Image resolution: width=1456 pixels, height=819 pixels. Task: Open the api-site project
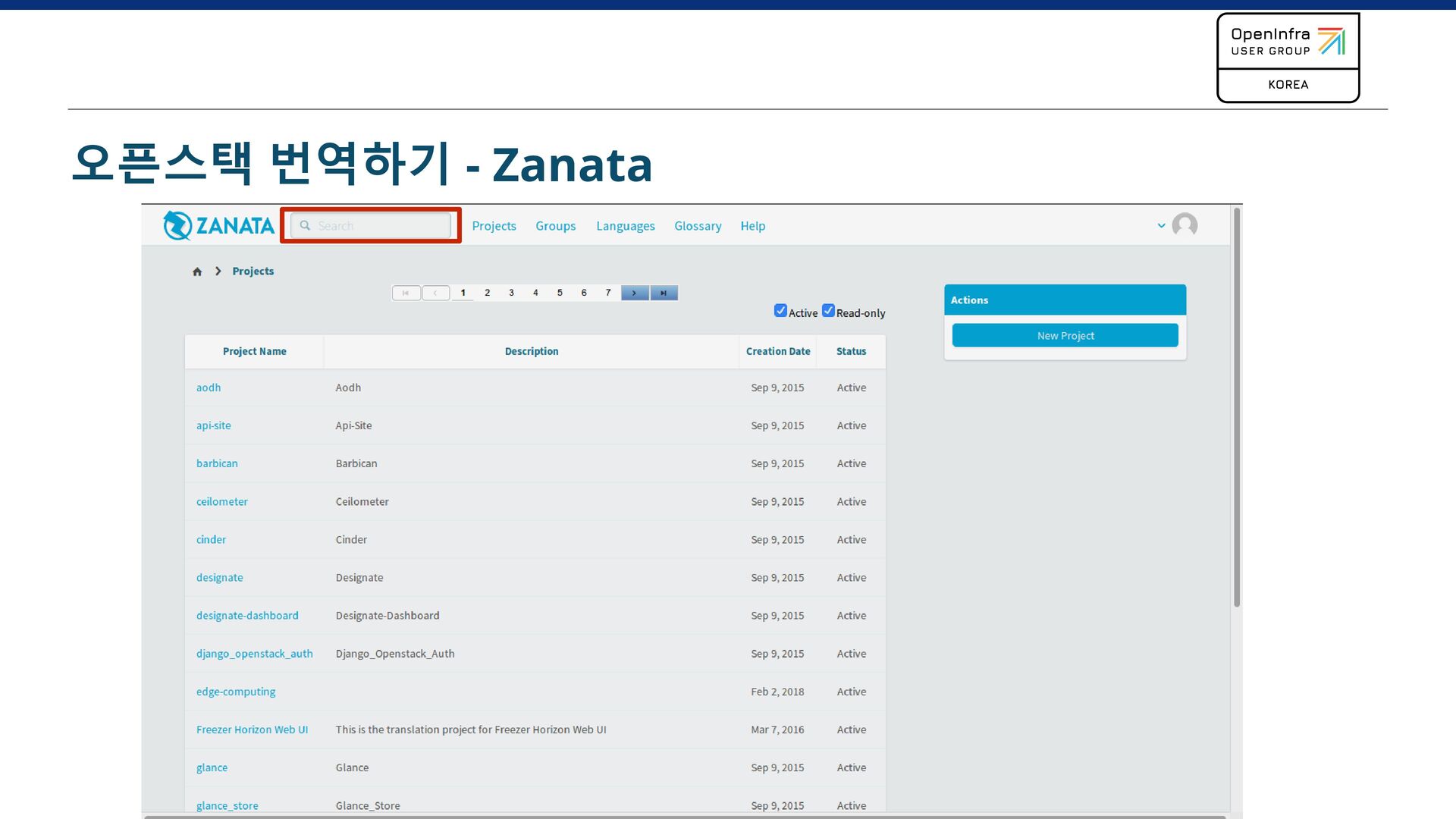[213, 425]
